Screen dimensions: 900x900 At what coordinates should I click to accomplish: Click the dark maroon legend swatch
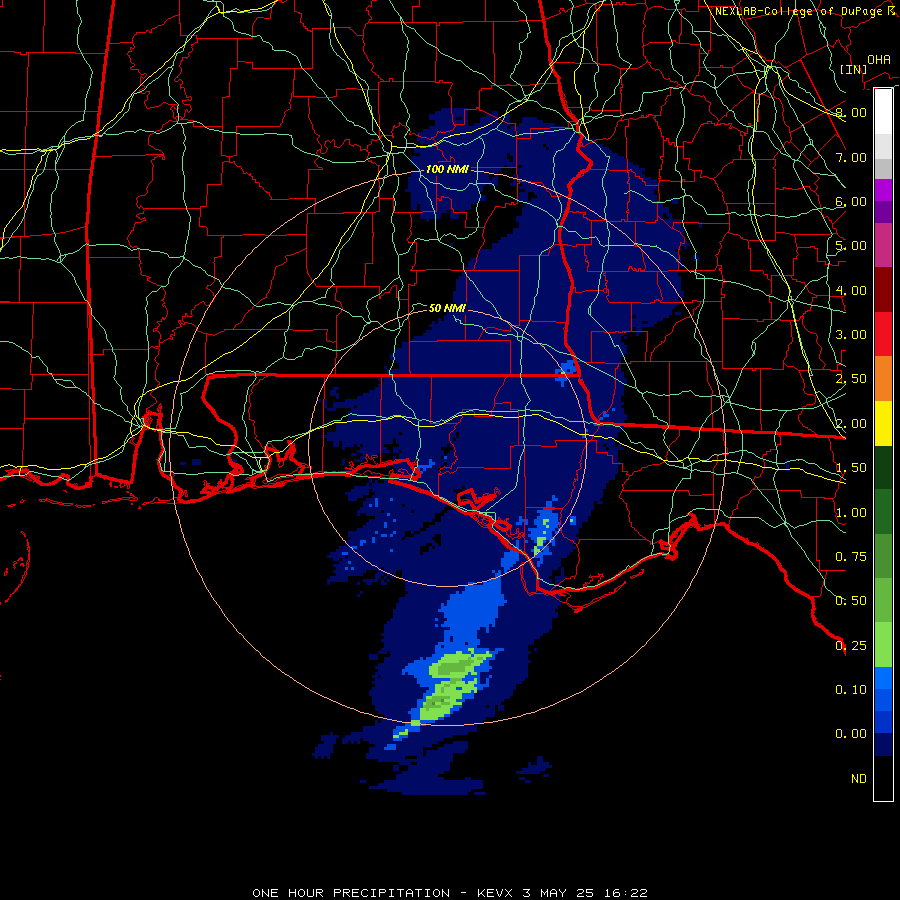(883, 290)
